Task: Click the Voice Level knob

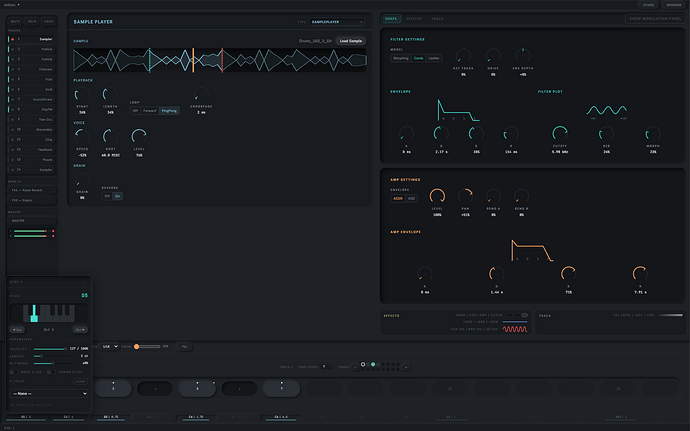Action: pyautogui.click(x=139, y=136)
